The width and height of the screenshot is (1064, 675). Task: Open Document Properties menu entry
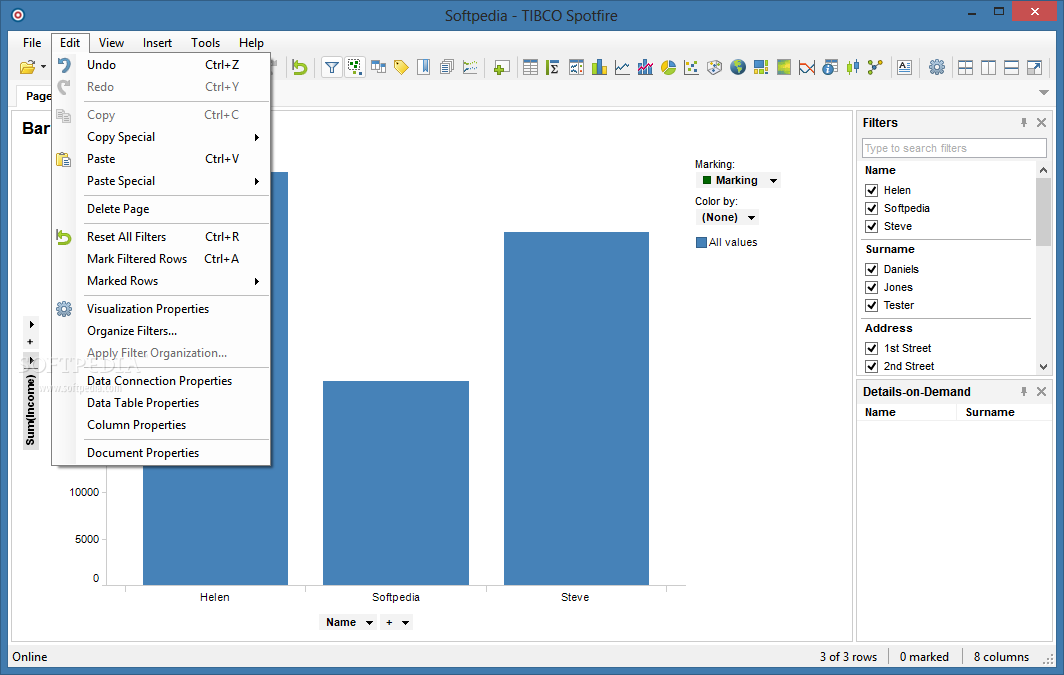(x=163, y=453)
